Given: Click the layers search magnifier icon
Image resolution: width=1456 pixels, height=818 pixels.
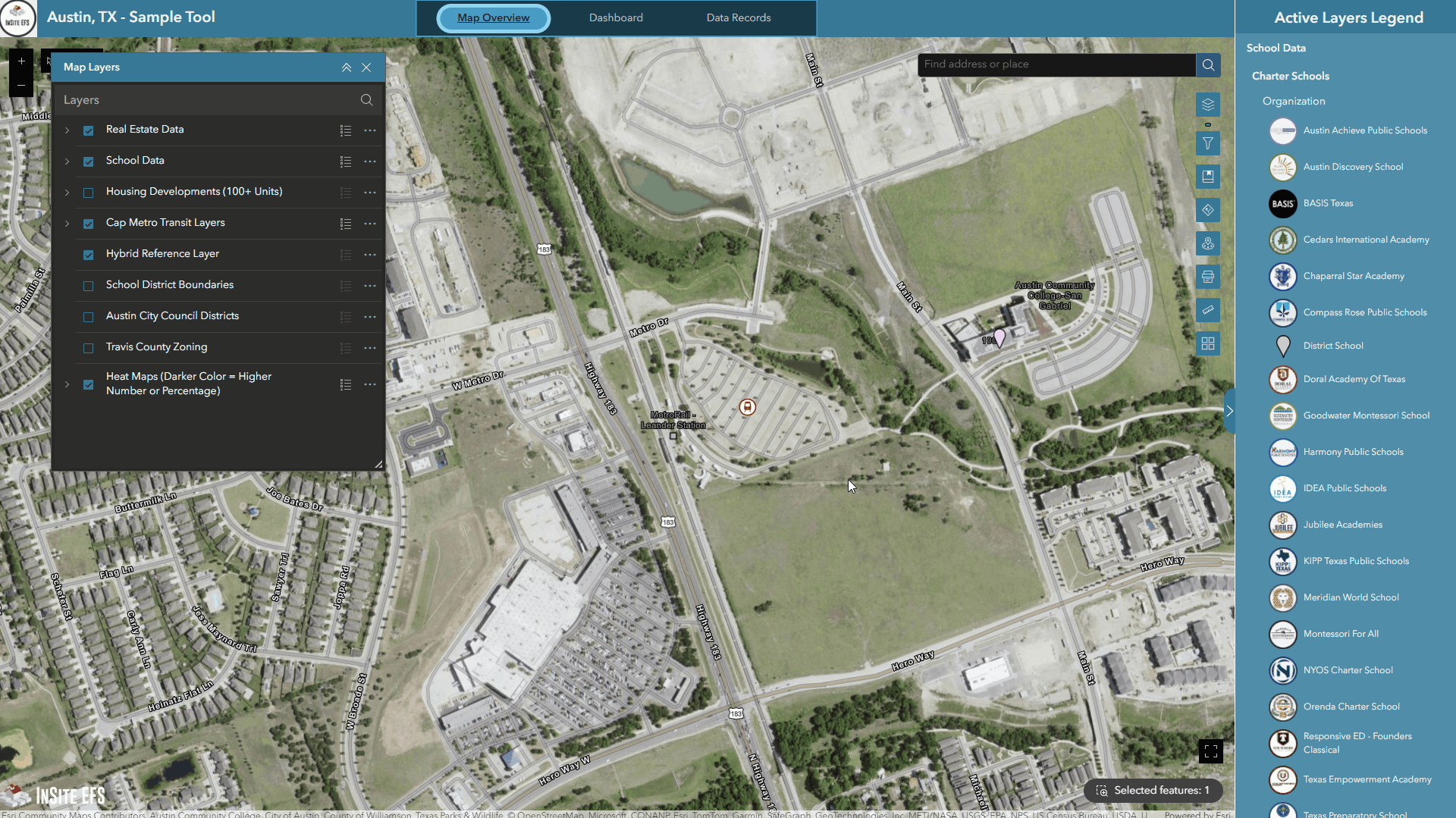Looking at the screenshot, I should 366,100.
